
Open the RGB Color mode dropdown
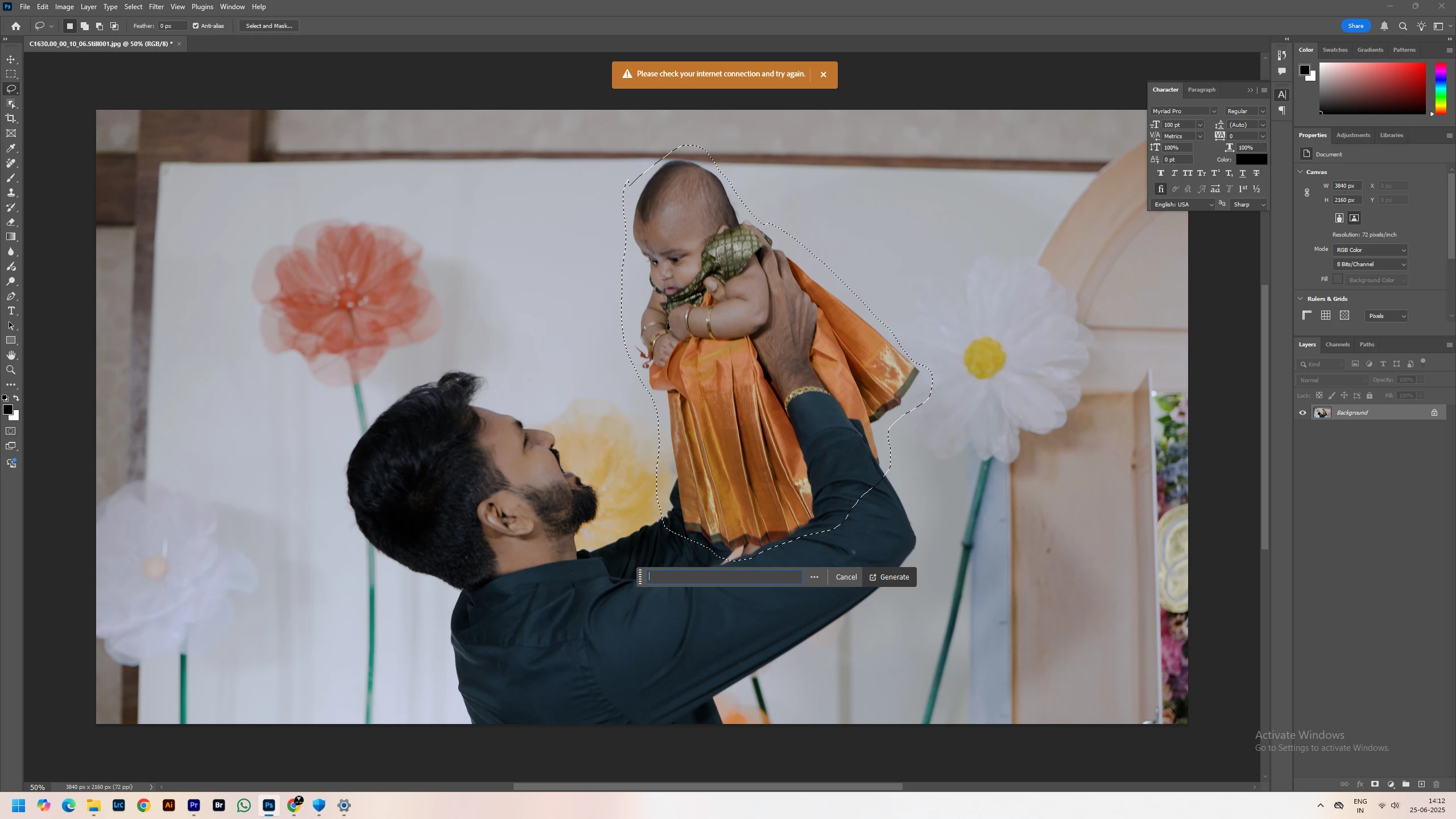(x=1370, y=250)
